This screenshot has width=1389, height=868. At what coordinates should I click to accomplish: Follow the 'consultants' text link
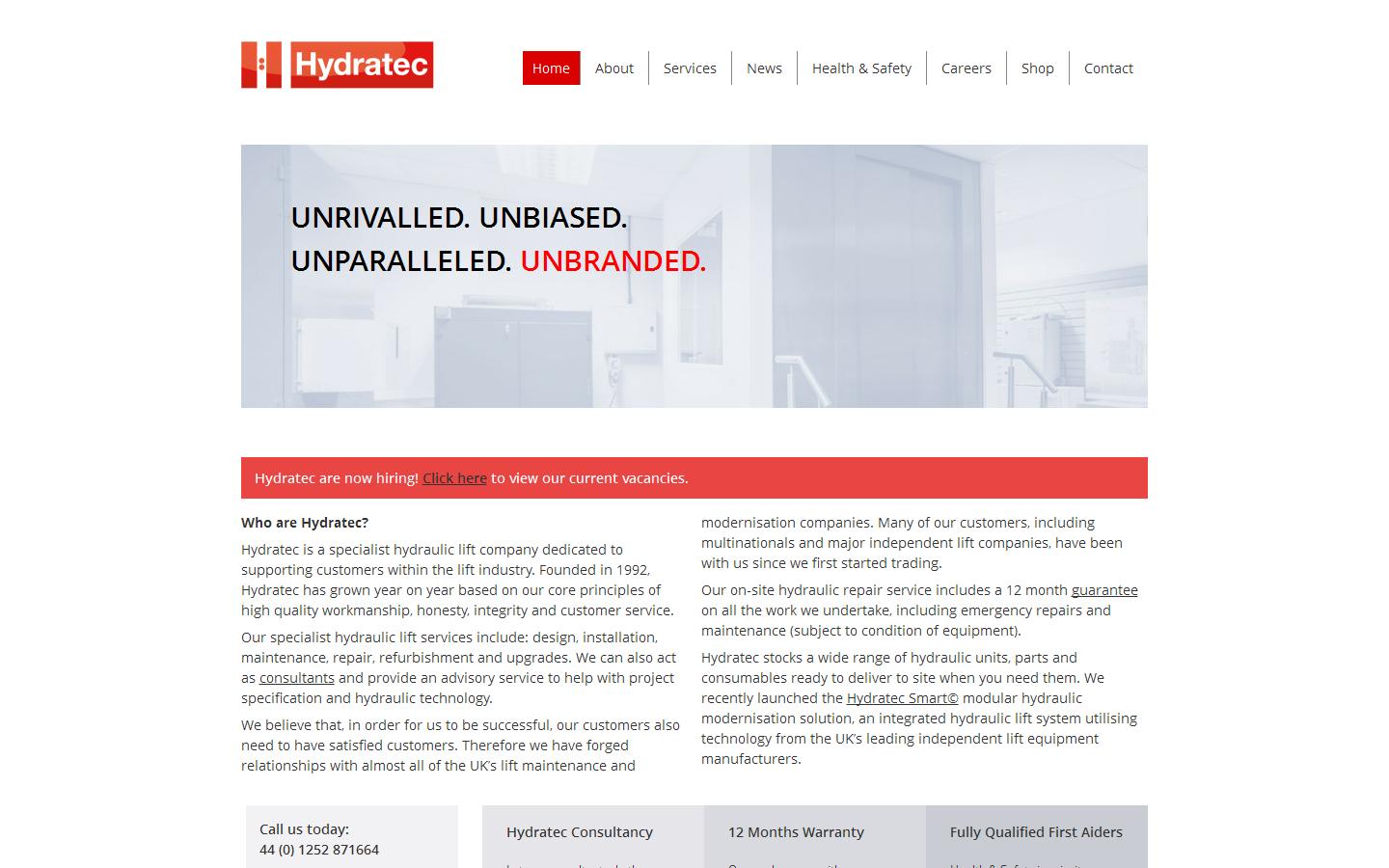pyautogui.click(x=296, y=678)
